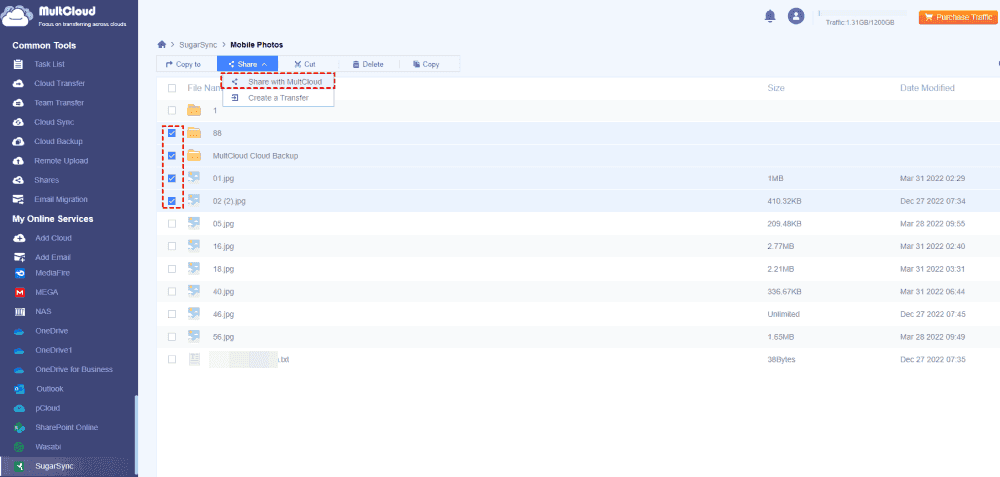Uncheck the 01.jpg checkbox
The image size is (1000, 477).
[x=172, y=178]
